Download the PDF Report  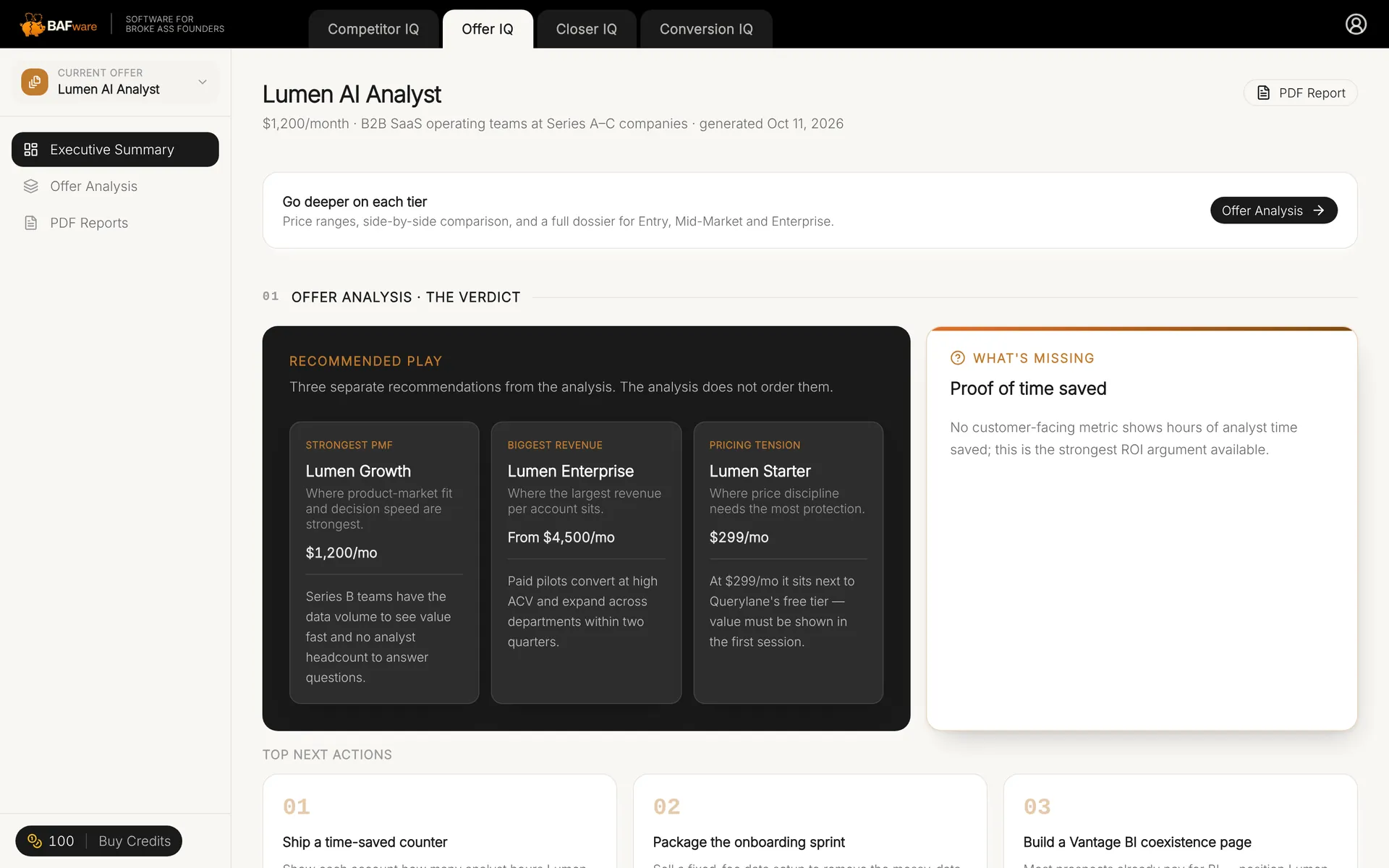click(1300, 93)
